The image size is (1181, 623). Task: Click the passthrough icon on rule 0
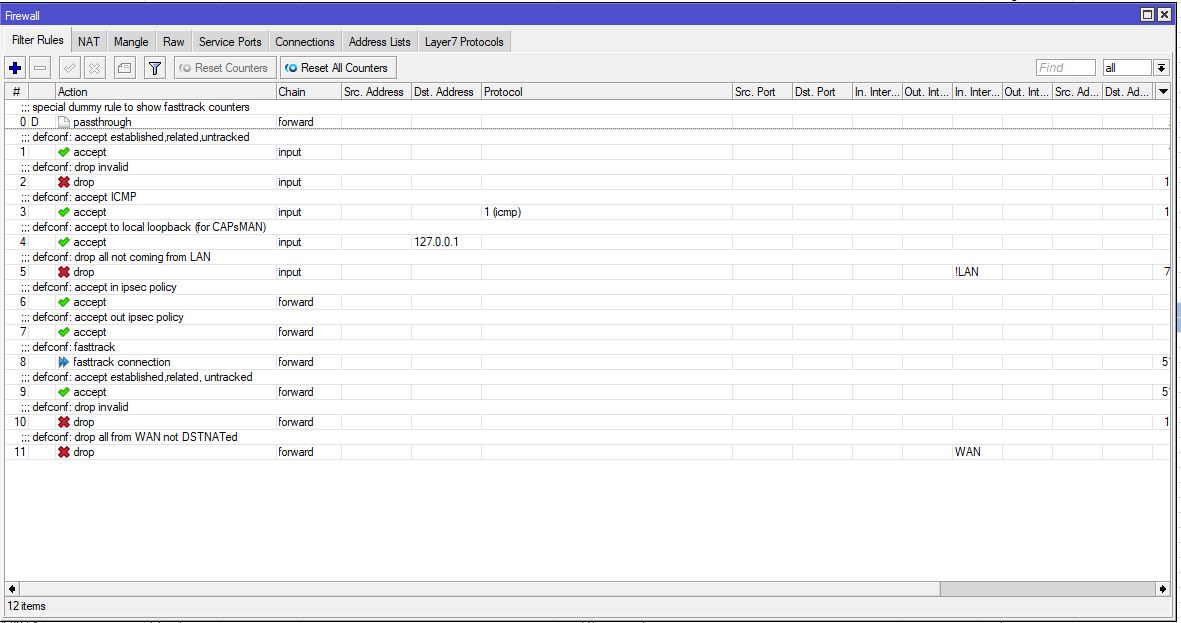(x=64, y=122)
